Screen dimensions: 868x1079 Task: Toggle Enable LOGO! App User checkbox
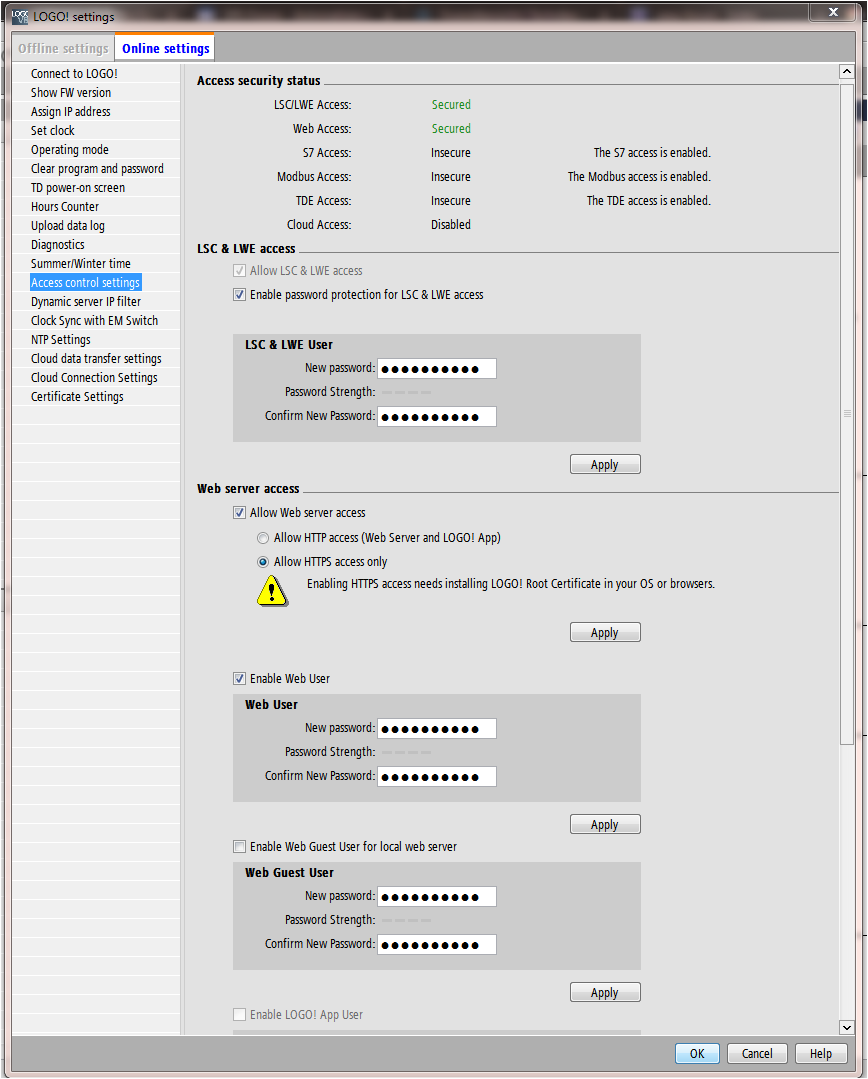tap(239, 1014)
